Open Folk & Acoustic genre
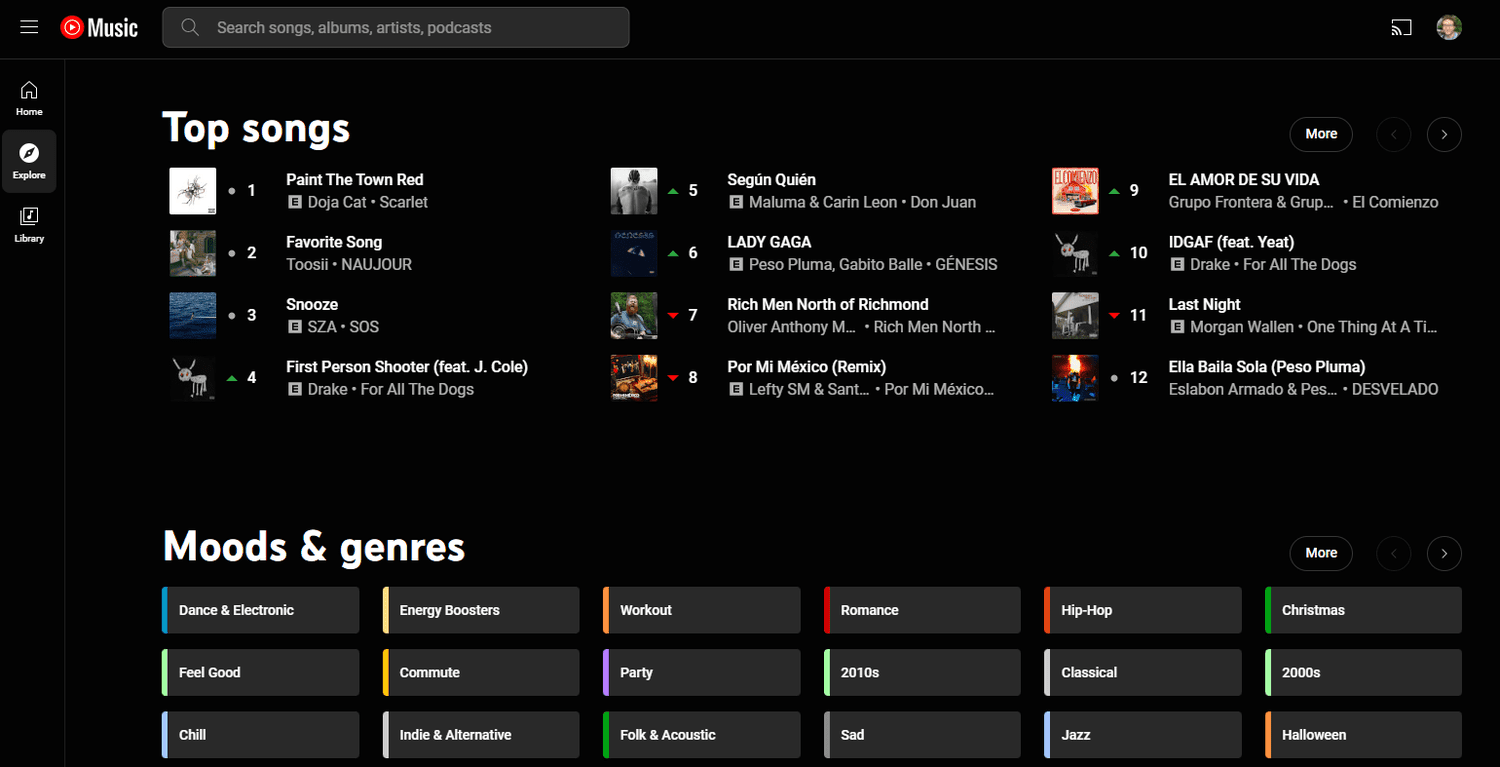The image size is (1500, 767). (702, 735)
